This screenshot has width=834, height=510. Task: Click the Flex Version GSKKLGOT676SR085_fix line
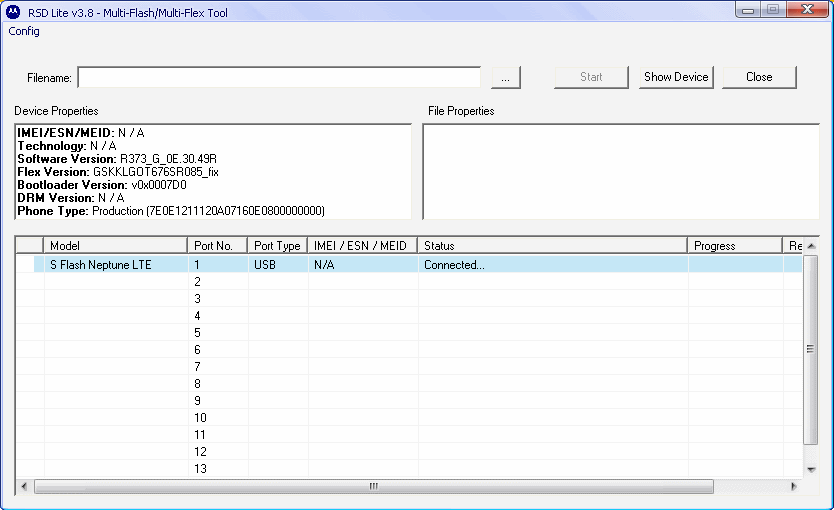pyautogui.click(x=118, y=172)
